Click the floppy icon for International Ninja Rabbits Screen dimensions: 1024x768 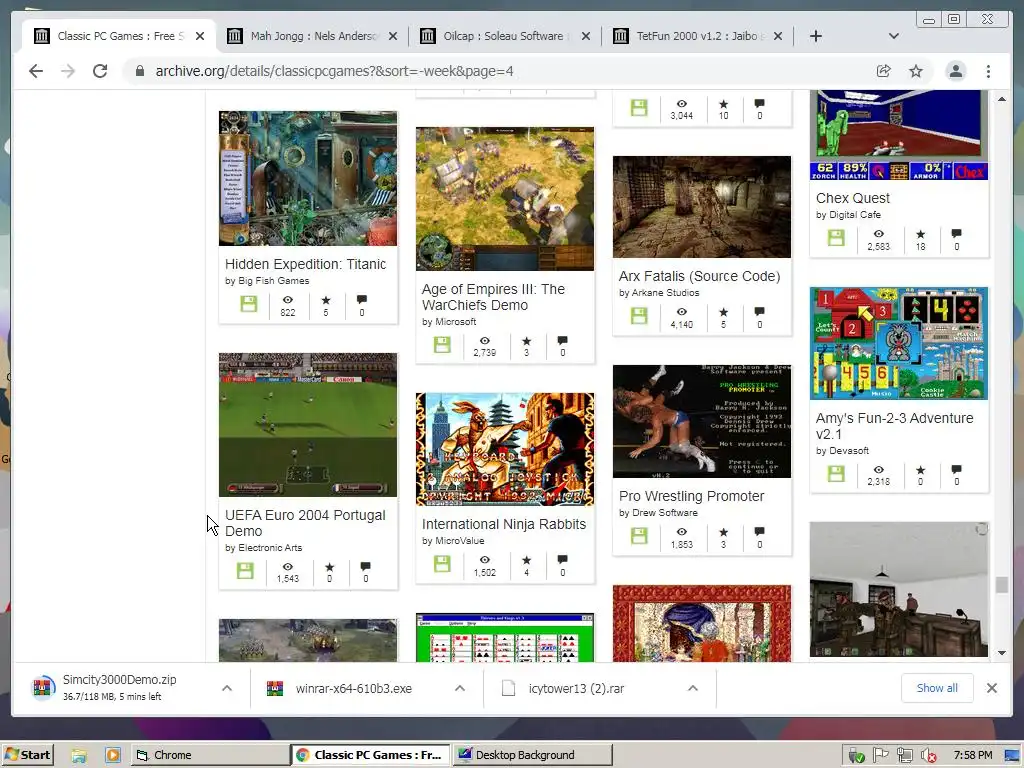click(x=442, y=564)
